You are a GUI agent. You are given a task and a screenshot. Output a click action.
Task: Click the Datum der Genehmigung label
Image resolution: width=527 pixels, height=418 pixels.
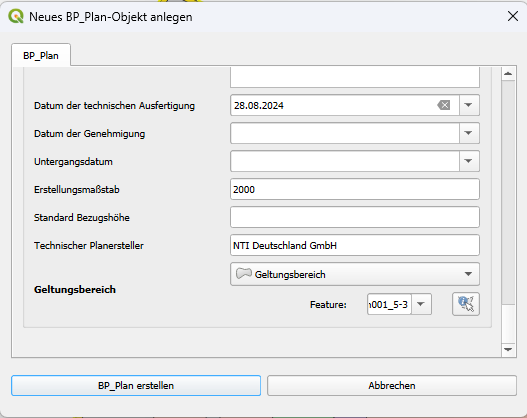tap(89, 133)
